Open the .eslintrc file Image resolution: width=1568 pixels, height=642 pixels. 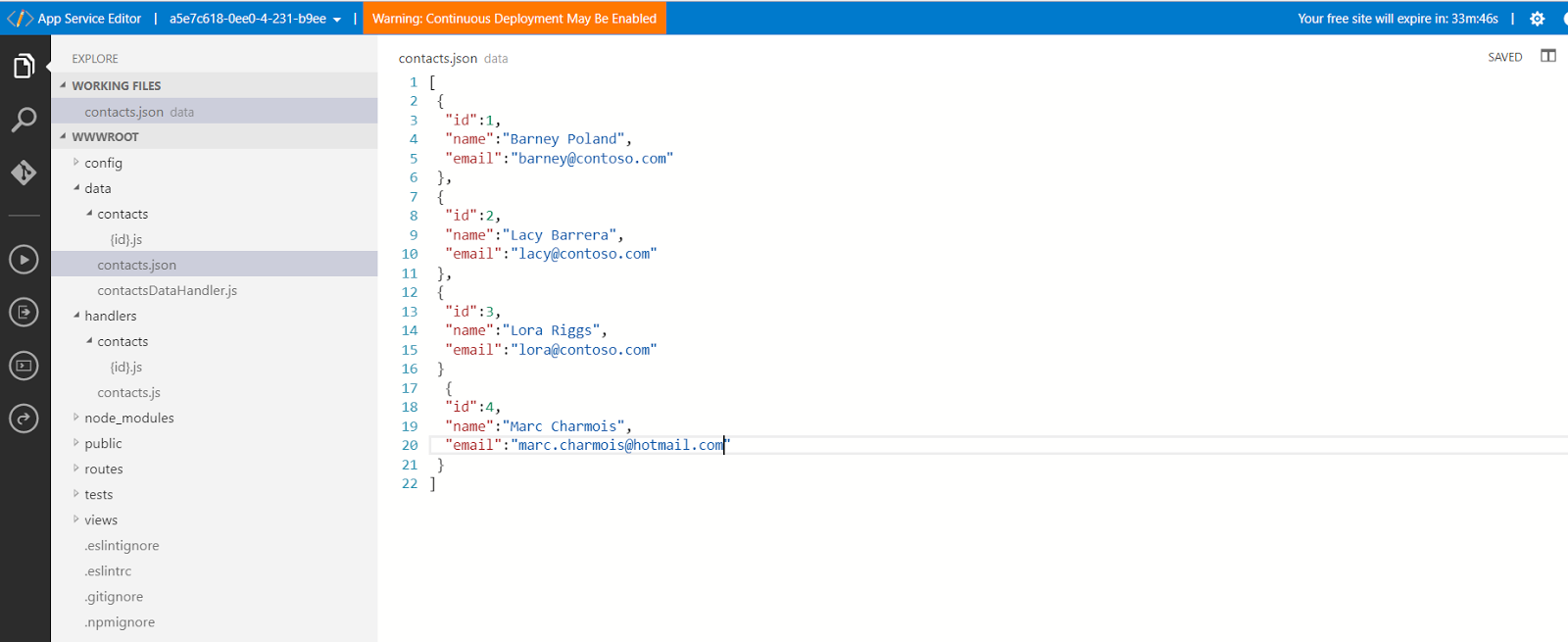pos(108,570)
